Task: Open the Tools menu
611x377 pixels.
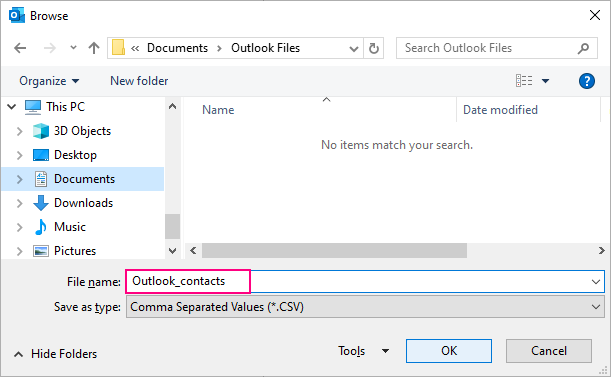Action: (363, 351)
